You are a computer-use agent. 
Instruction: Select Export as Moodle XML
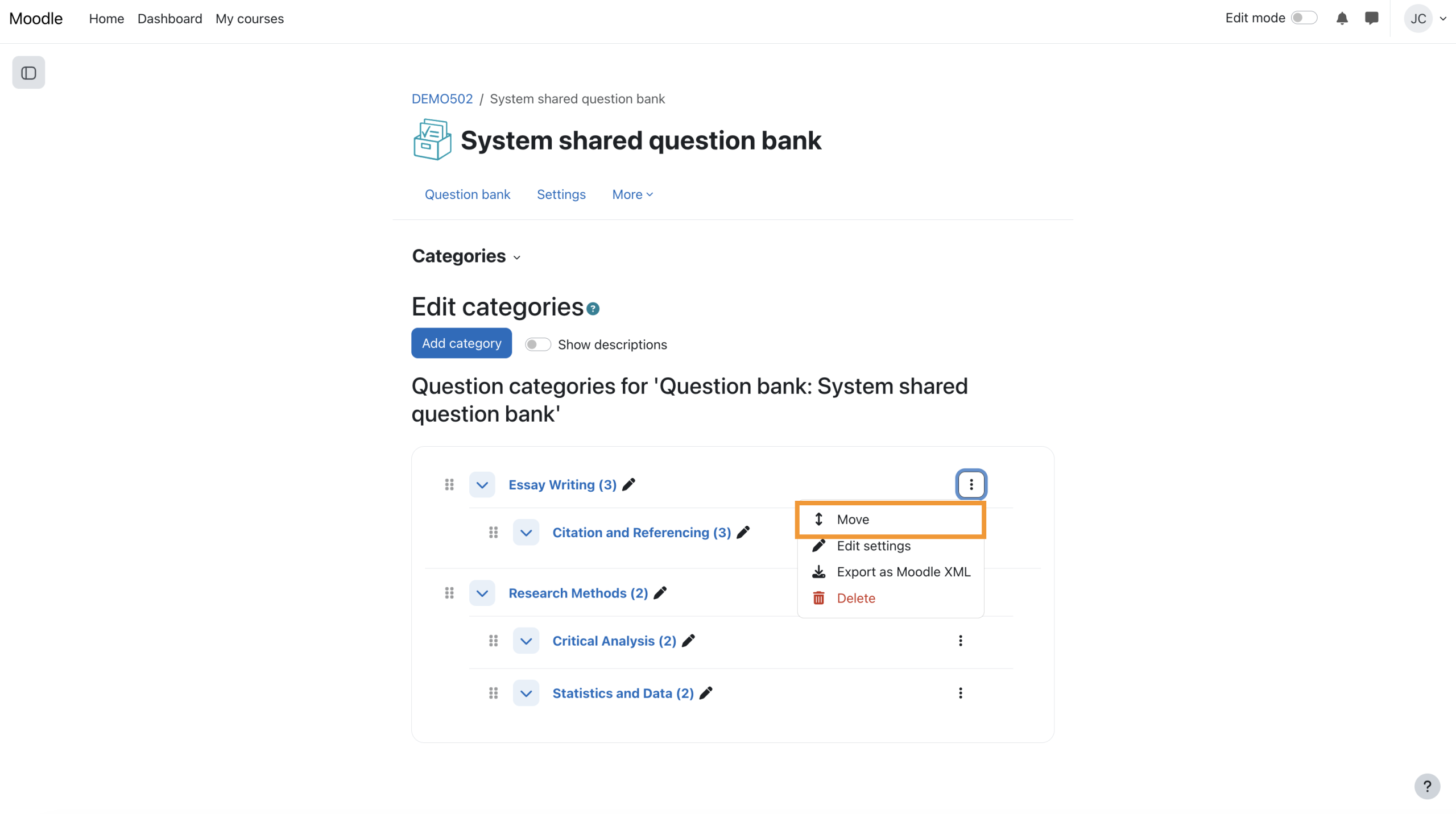[903, 572]
